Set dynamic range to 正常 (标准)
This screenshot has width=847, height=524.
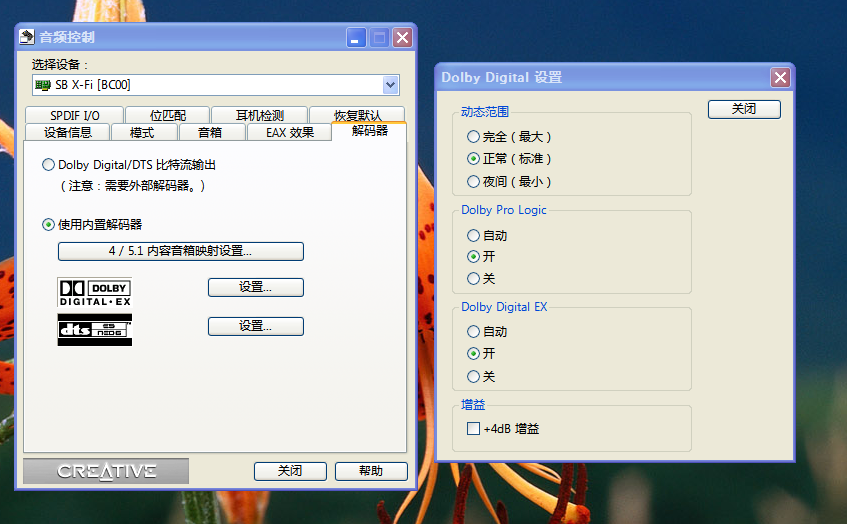[509, 159]
